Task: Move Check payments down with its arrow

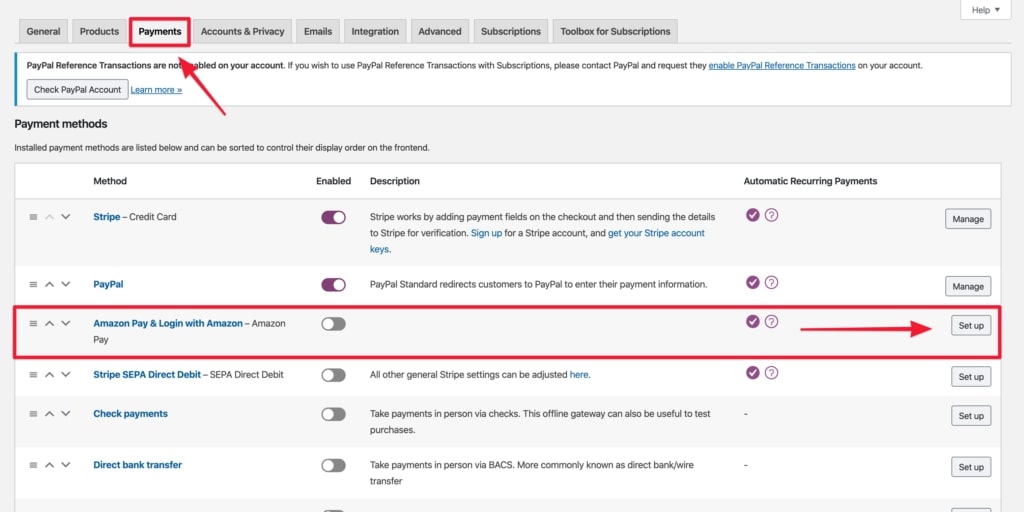Action: pyautogui.click(x=65, y=413)
